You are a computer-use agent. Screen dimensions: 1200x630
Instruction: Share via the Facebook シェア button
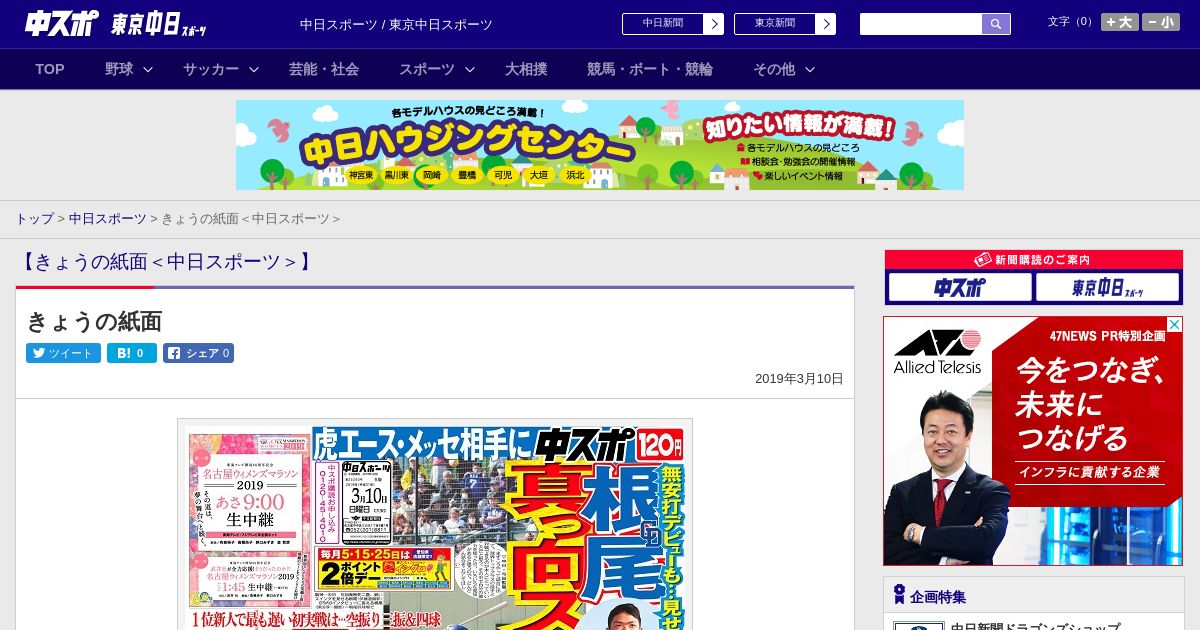[198, 353]
